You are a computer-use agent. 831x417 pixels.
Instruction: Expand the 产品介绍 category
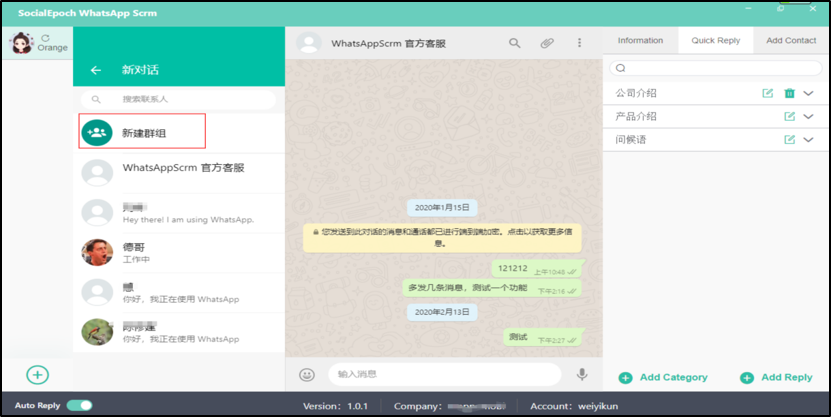coord(808,117)
